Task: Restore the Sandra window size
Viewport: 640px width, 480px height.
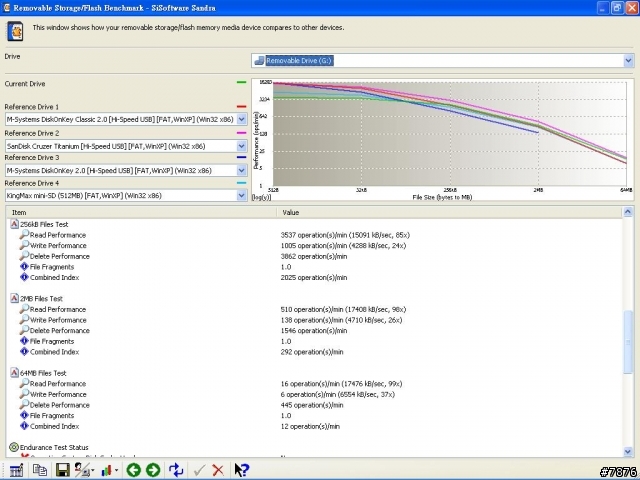Action: point(617,8)
